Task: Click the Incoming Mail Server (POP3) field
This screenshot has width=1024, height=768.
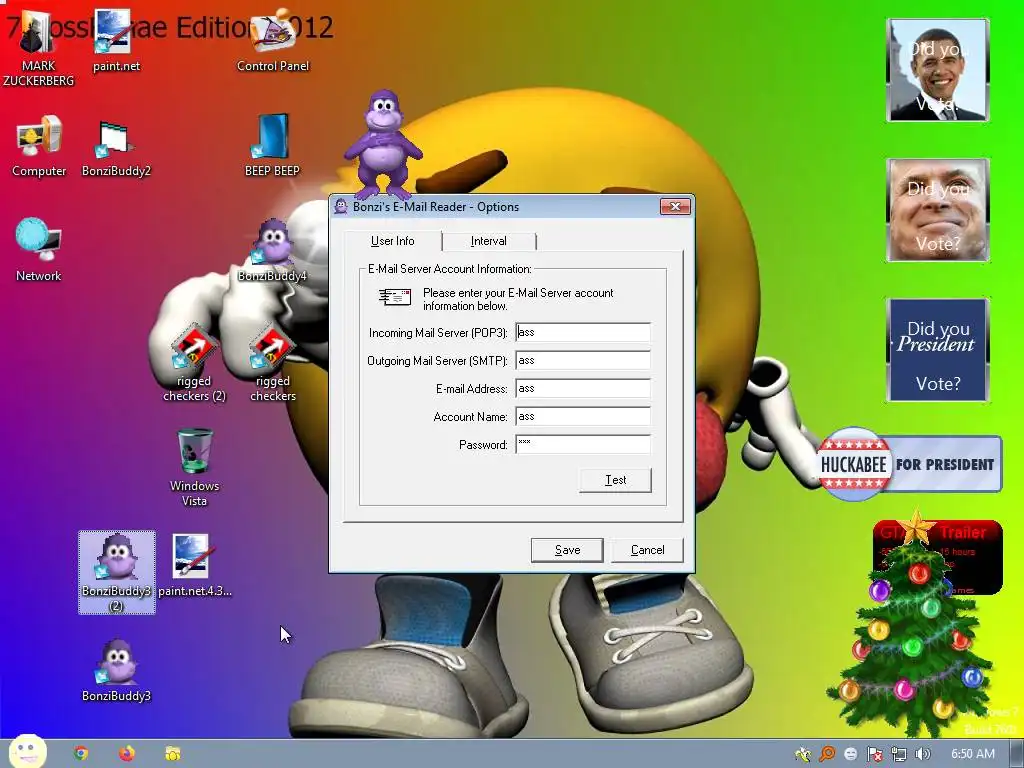Action: pyautogui.click(x=583, y=332)
